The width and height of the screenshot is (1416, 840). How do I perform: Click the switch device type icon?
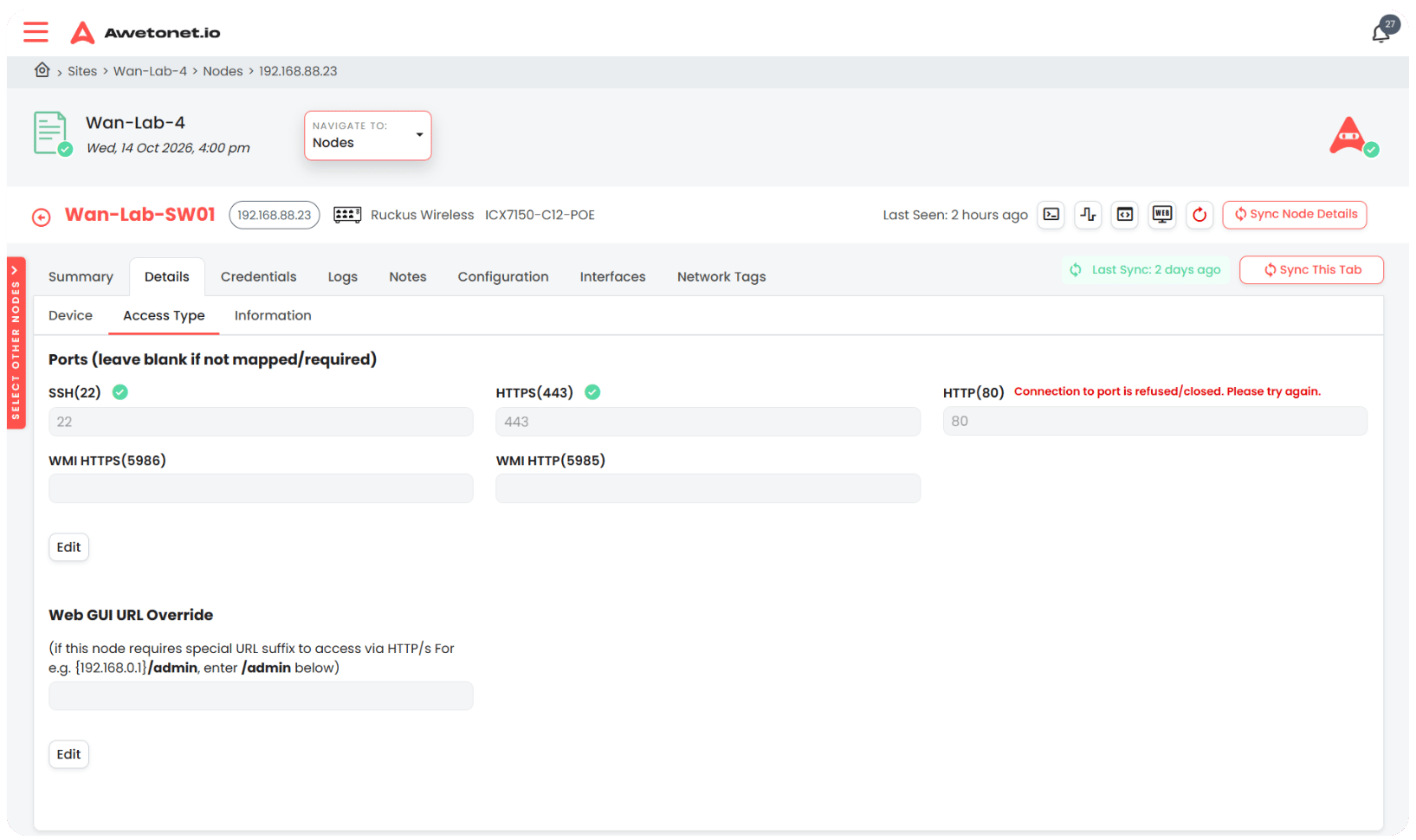coord(347,215)
